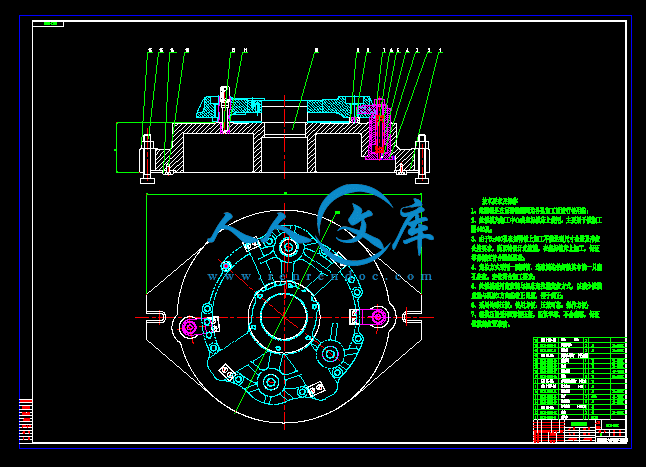The height and width of the screenshot is (467, 646).
Task: Click the first numbered technical requirement line
Action: [x=529, y=210]
